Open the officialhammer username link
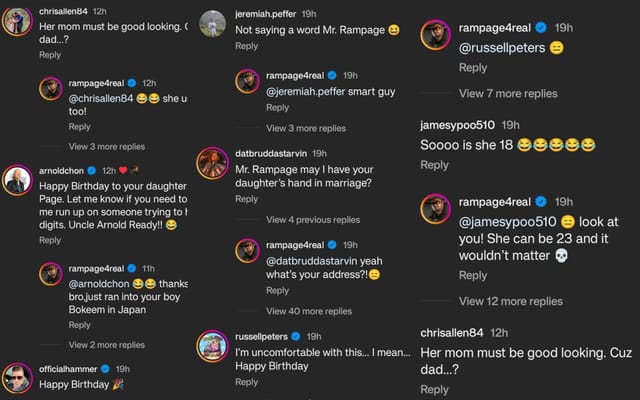Screen dimensions: 640x400 pos(71,369)
